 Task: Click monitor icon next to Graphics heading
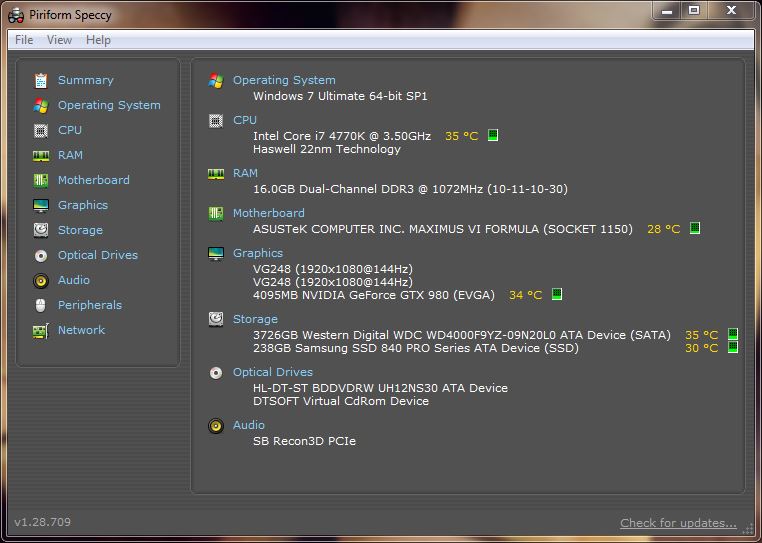coord(216,253)
